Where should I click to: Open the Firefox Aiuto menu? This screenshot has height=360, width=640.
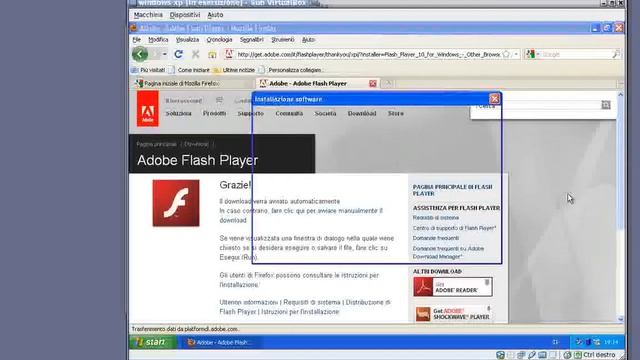[308, 40]
